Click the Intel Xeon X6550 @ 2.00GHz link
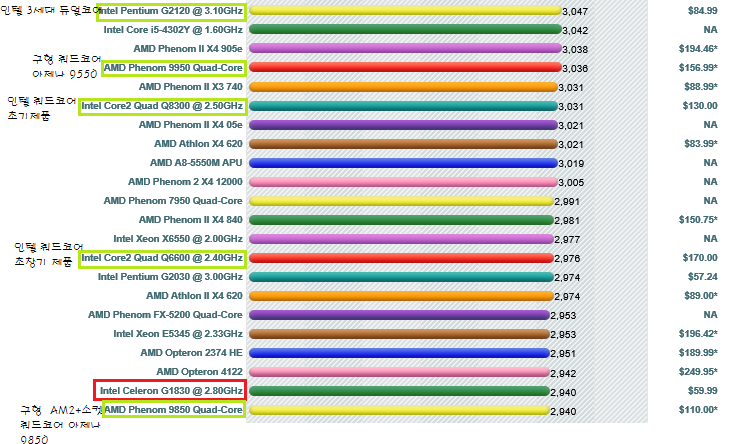The width and height of the screenshot is (747, 444). (x=177, y=239)
